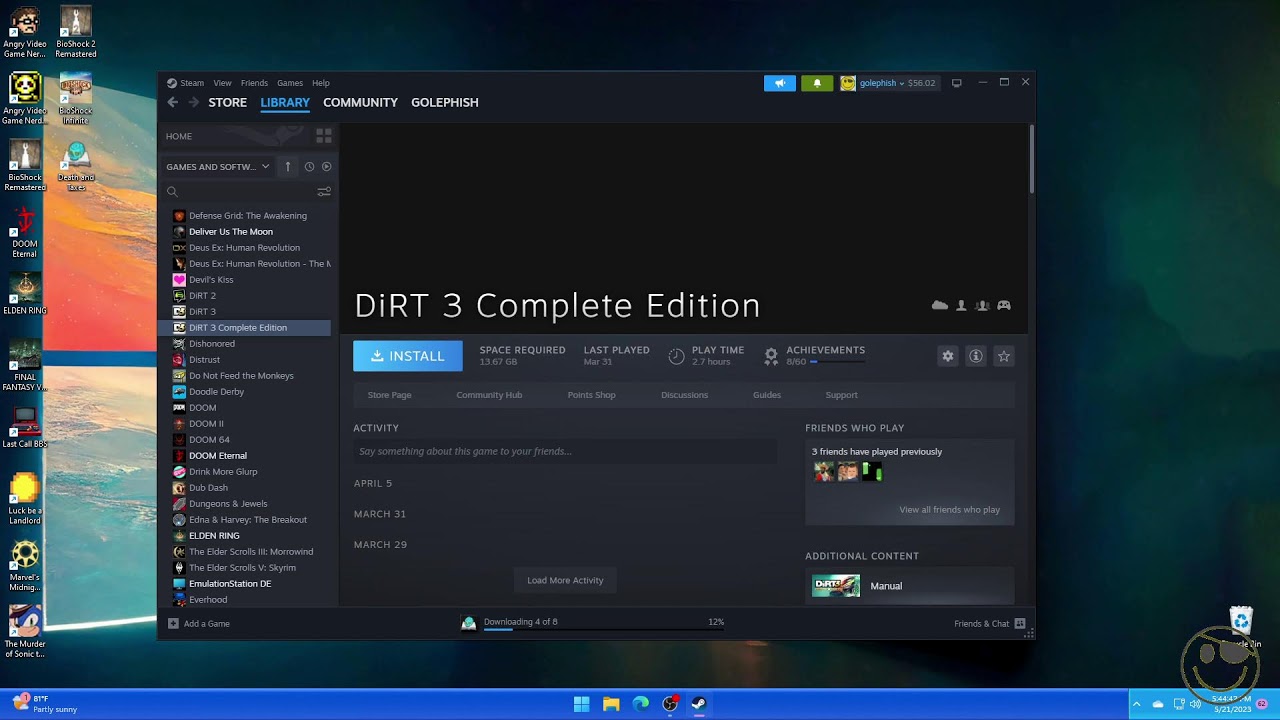Go to the STORE tab
Screen dimensions: 1280x720
(x=227, y=102)
